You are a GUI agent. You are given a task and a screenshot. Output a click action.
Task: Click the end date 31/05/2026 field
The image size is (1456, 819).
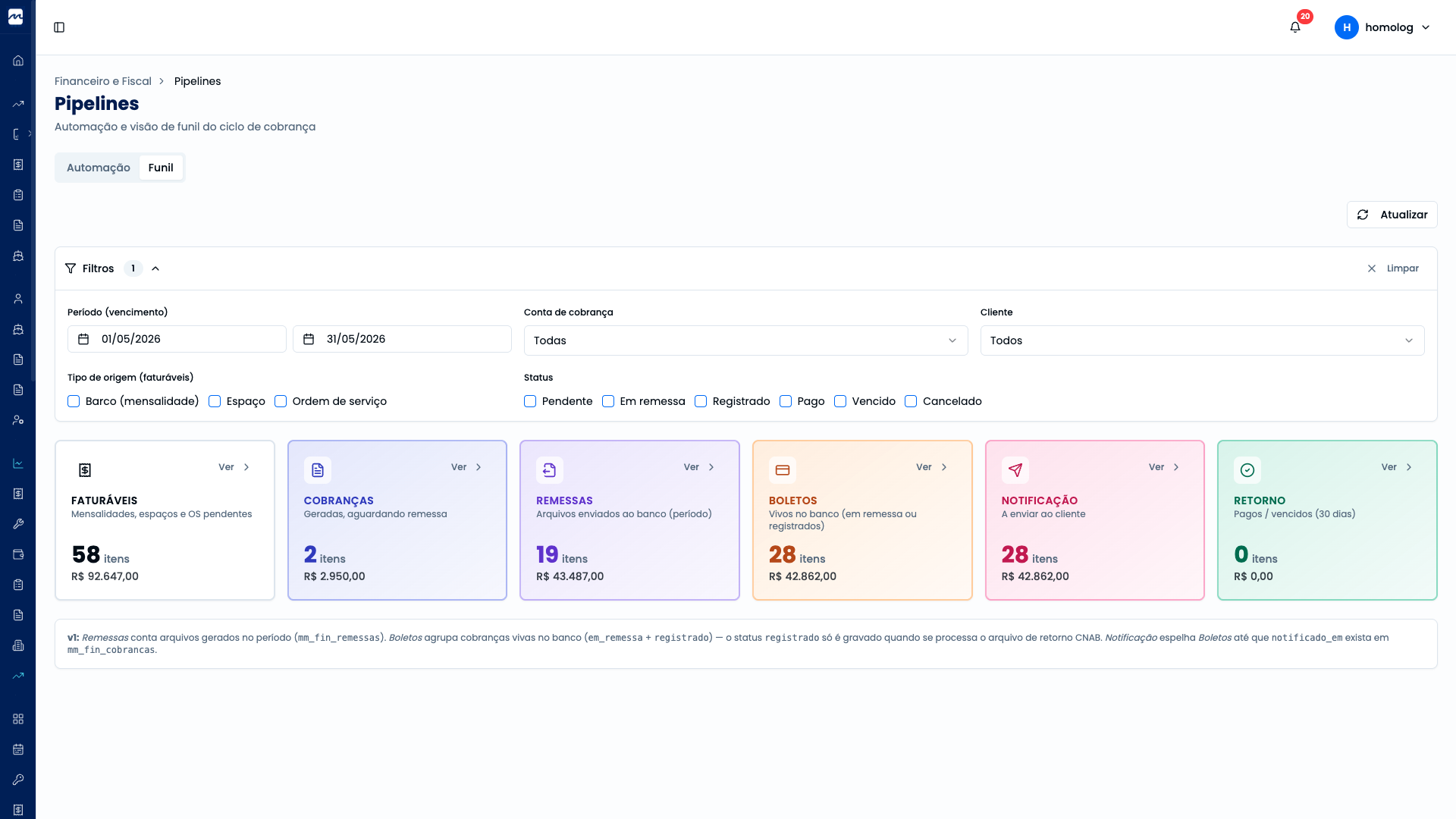[402, 339]
